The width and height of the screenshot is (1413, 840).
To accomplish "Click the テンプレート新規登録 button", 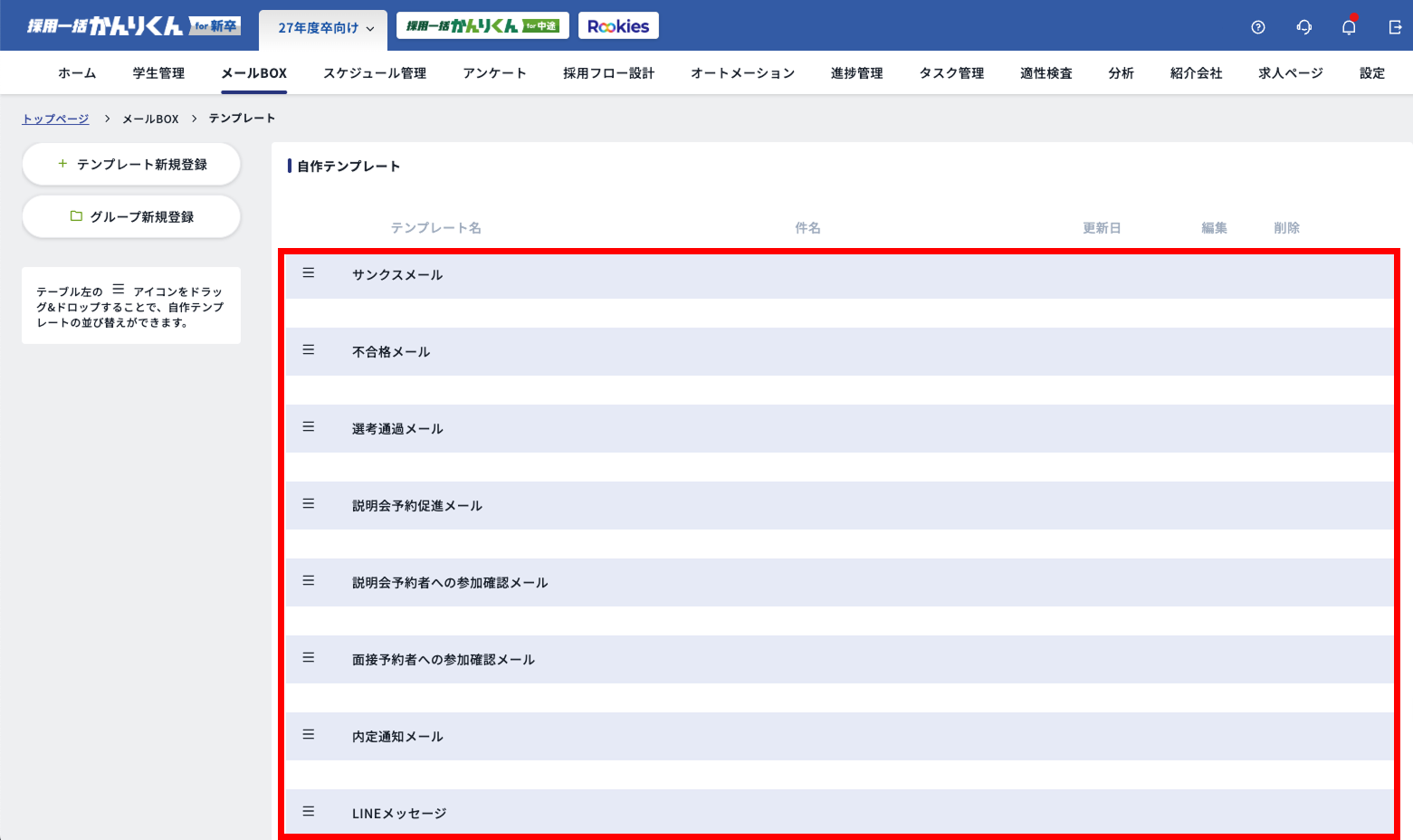I will 131,165.
